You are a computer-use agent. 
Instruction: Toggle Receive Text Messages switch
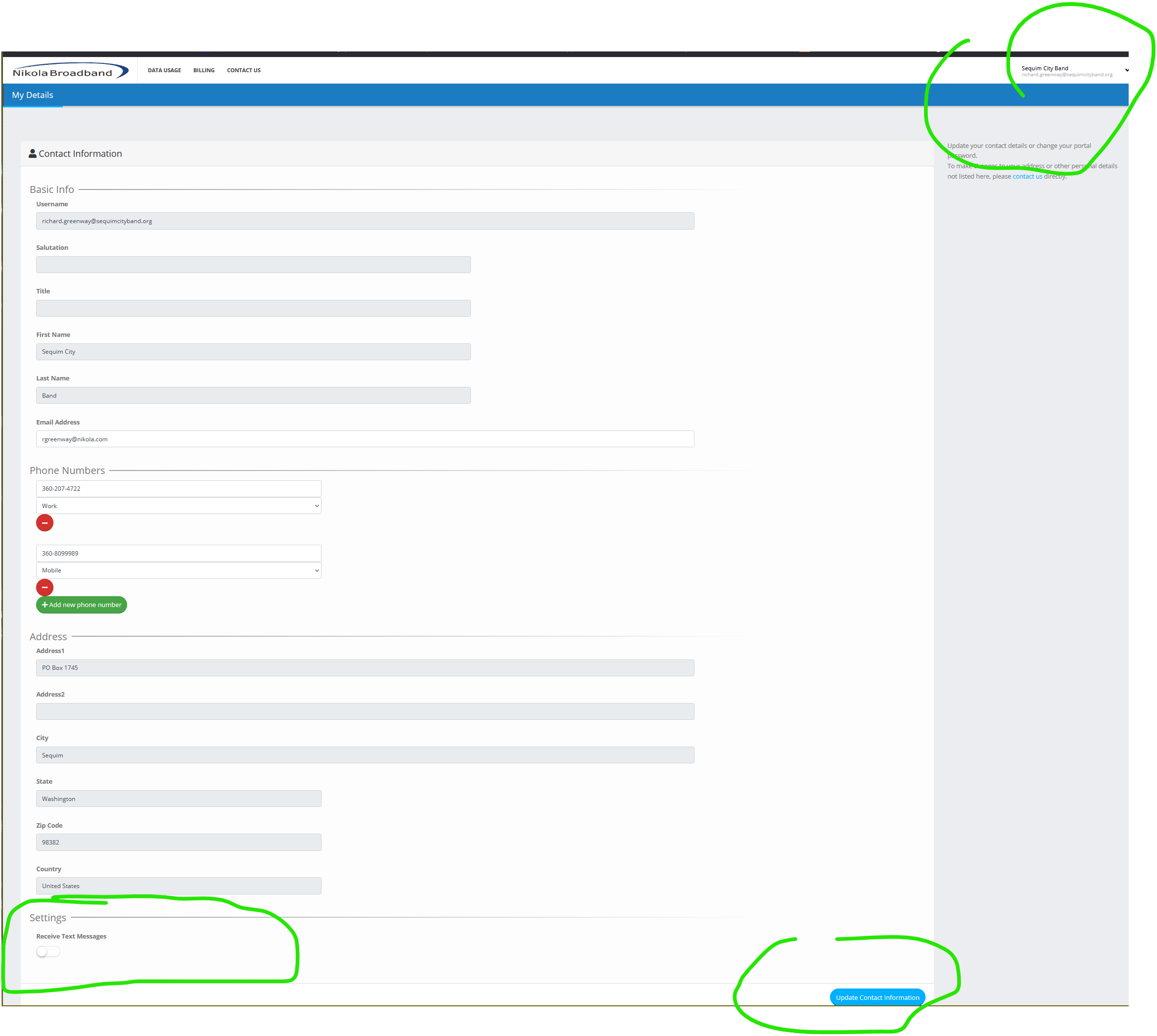pos(48,952)
